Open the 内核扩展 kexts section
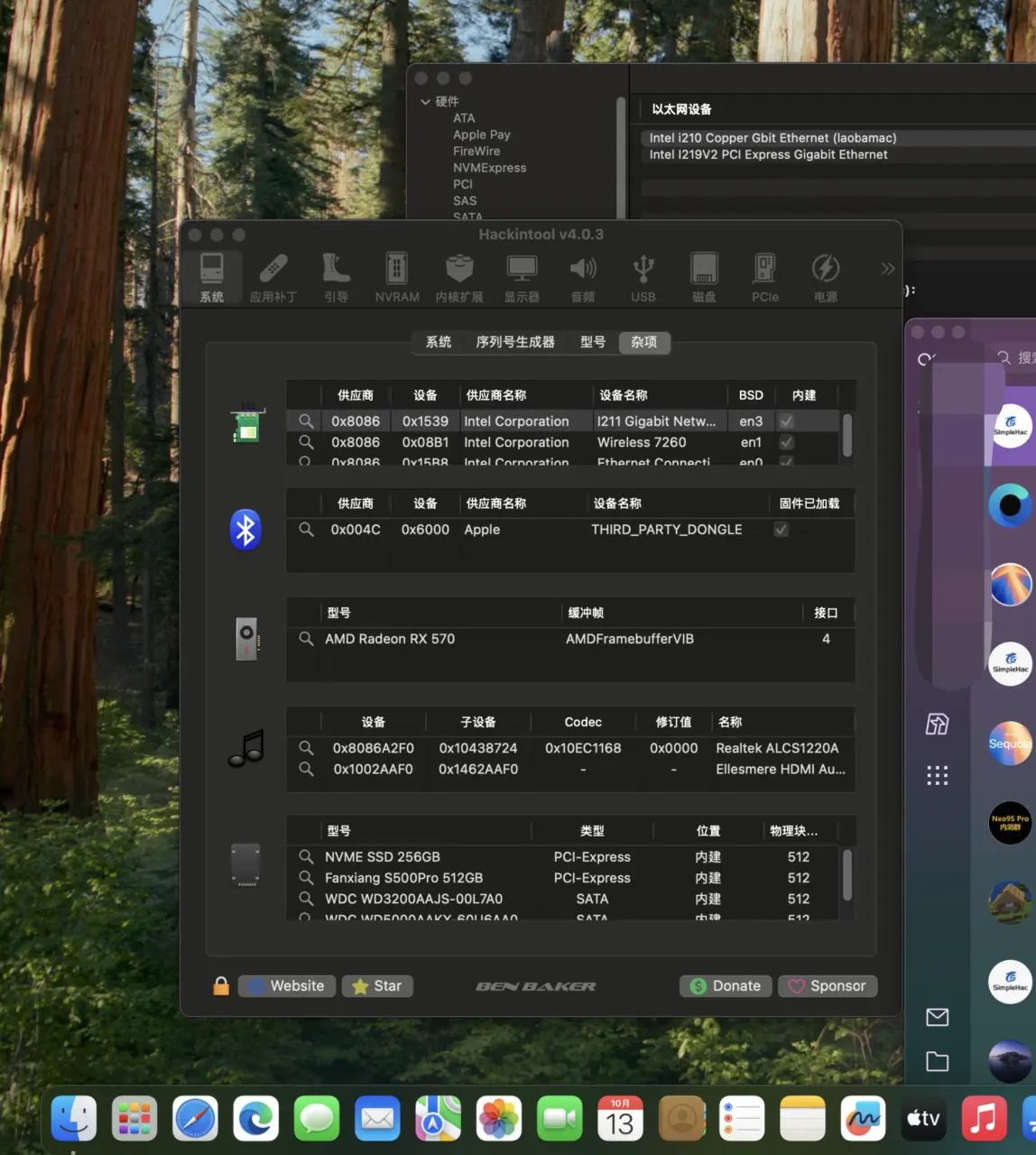This screenshot has width=1036, height=1155. pos(459,277)
